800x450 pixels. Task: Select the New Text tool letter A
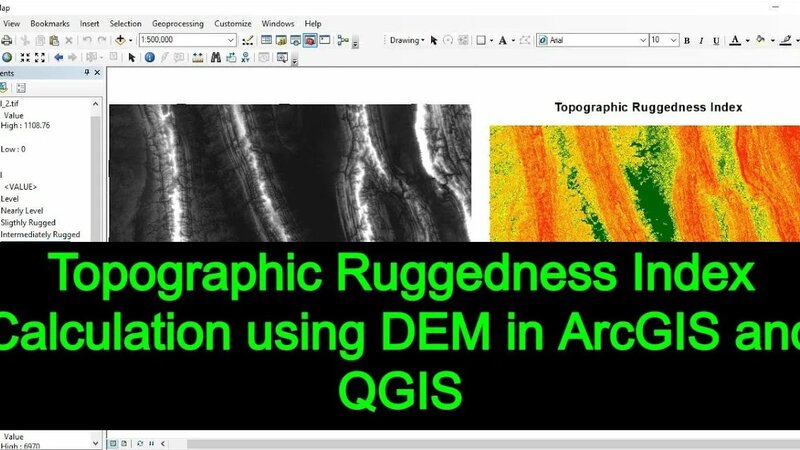pyautogui.click(x=503, y=40)
